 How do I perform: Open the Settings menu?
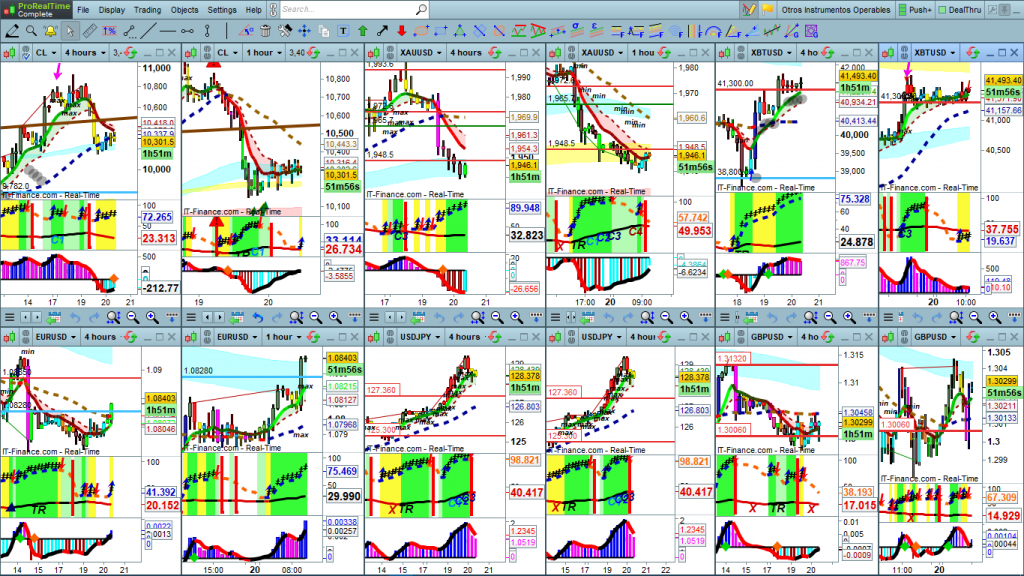point(222,9)
